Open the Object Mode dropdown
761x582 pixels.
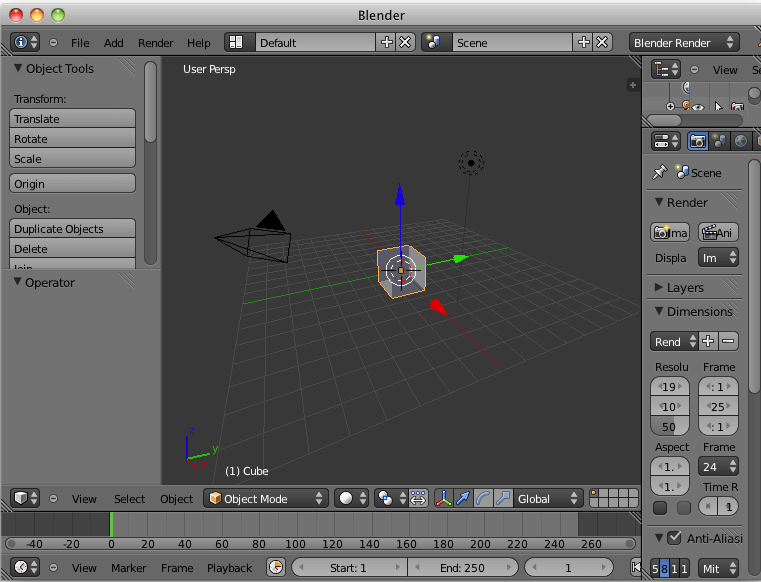(x=266, y=498)
